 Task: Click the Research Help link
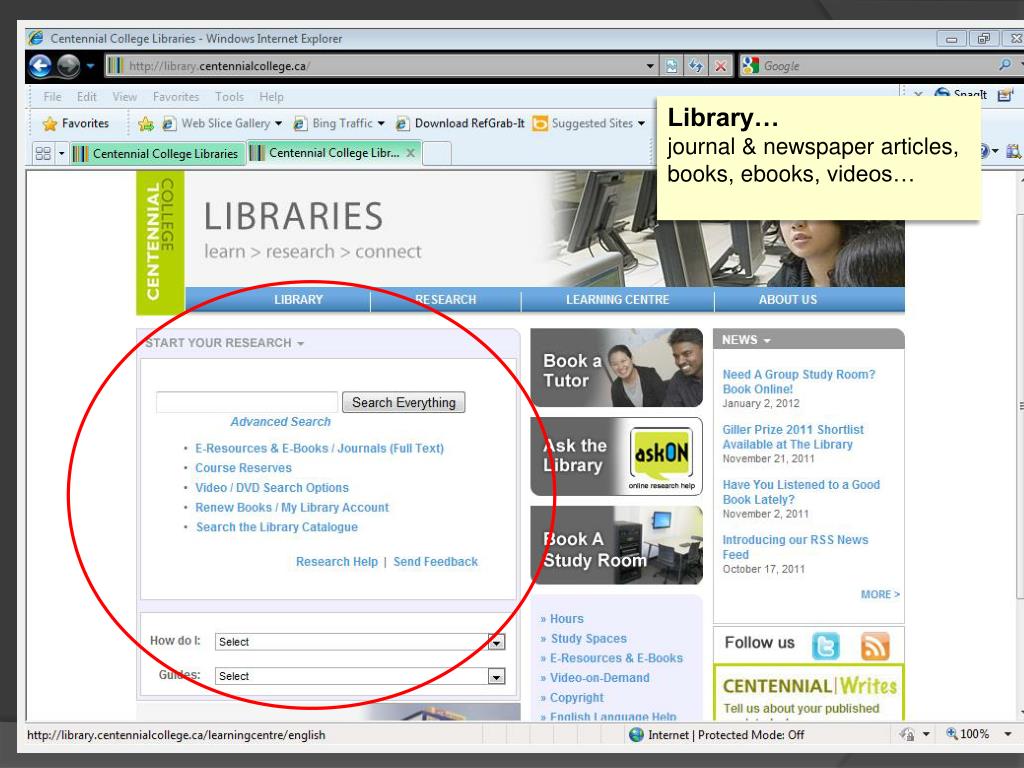337,562
